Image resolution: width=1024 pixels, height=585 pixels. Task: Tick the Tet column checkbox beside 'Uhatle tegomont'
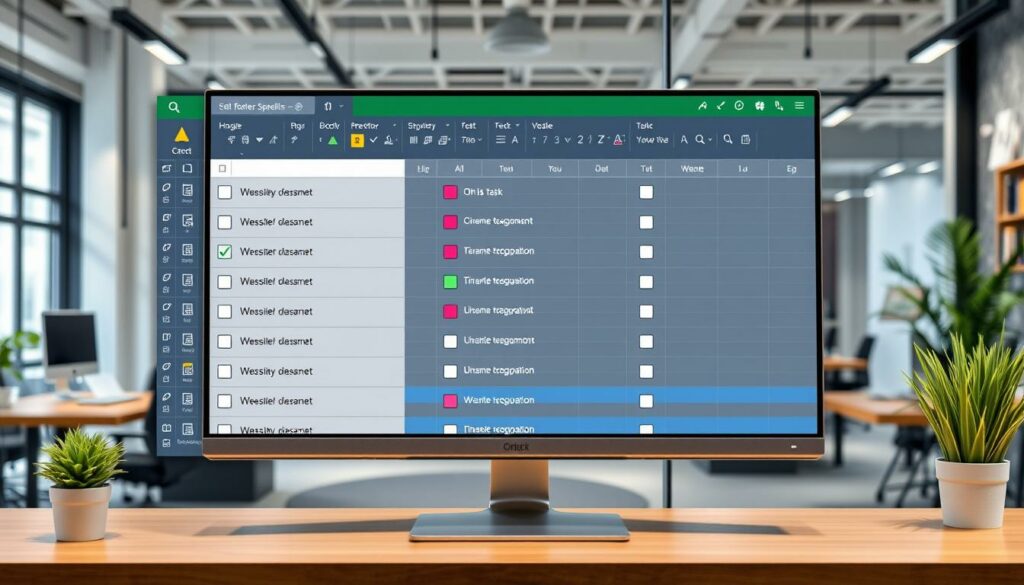coord(646,341)
